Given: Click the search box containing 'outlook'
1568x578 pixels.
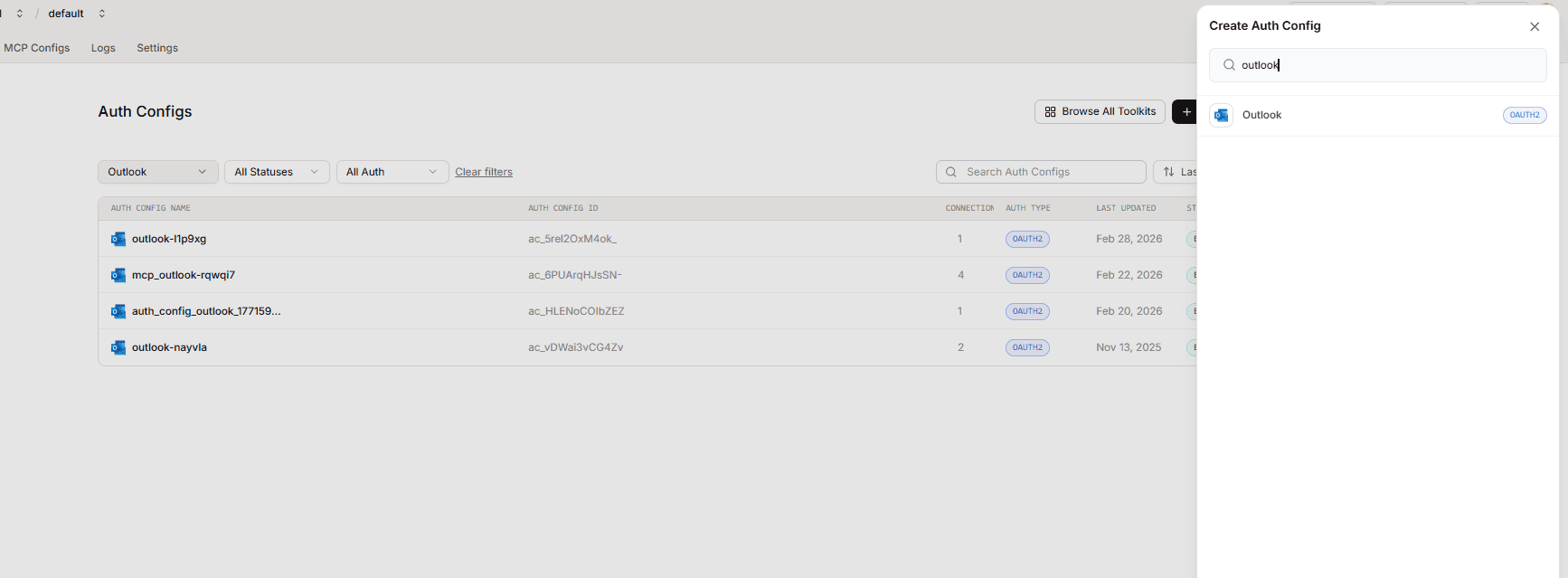Looking at the screenshot, I should pyautogui.click(x=1377, y=65).
